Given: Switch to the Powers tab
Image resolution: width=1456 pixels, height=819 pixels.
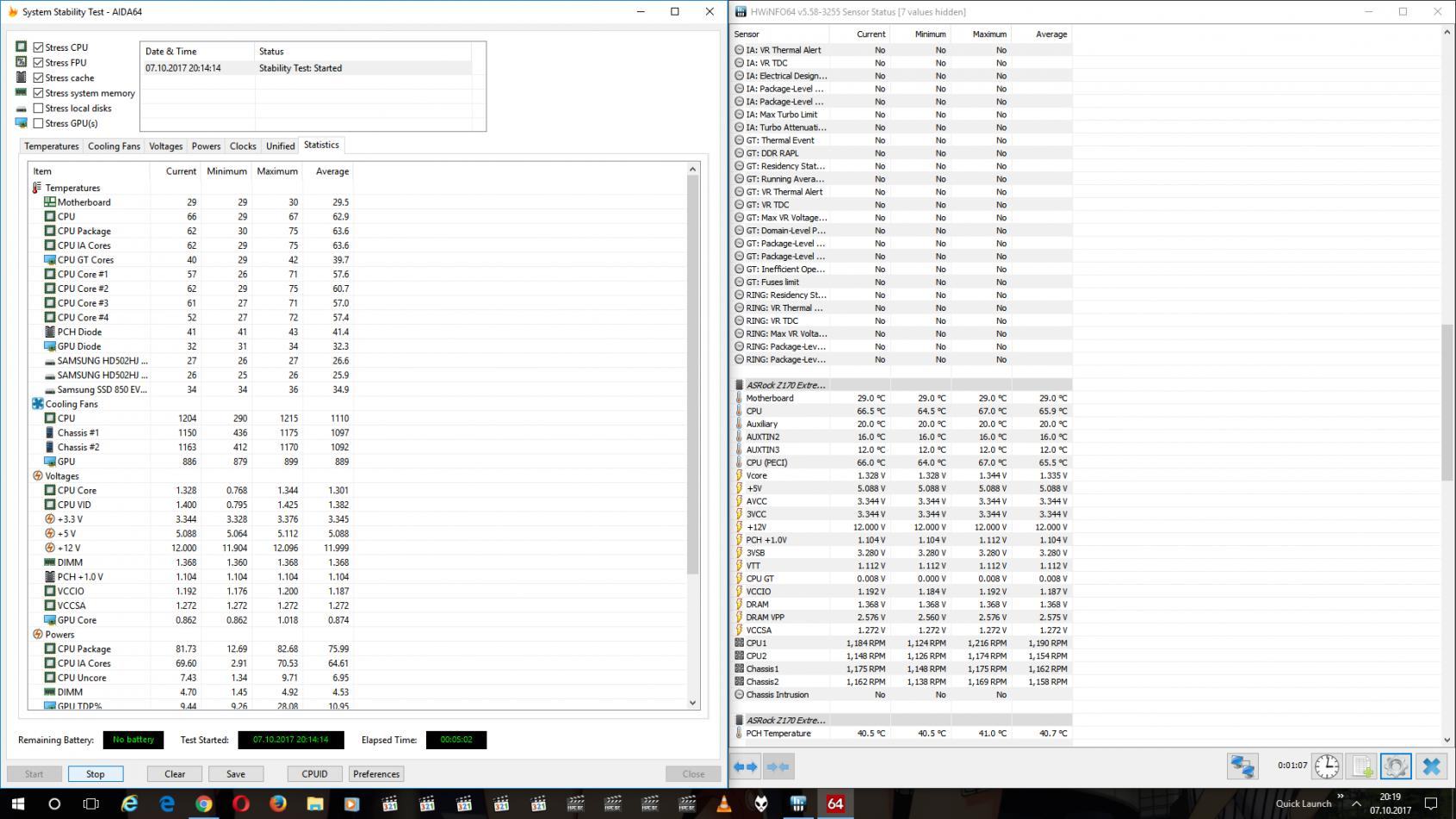Looking at the screenshot, I should pyautogui.click(x=206, y=146).
